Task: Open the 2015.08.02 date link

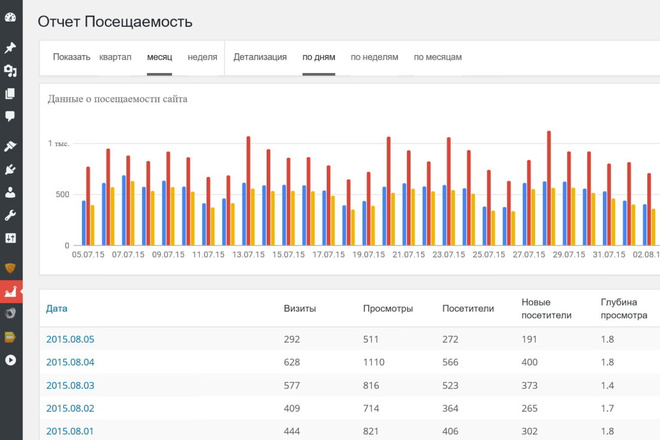Action: (x=70, y=408)
